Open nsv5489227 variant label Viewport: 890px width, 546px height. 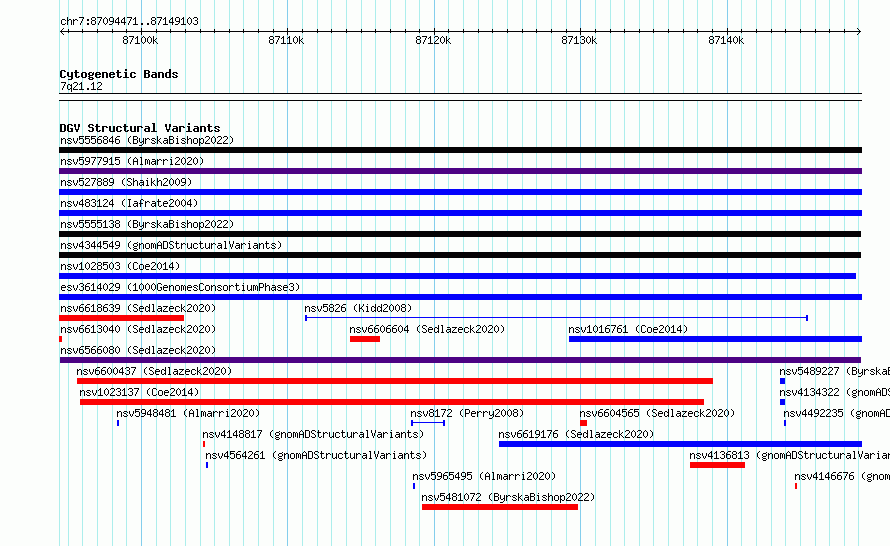click(x=834, y=371)
